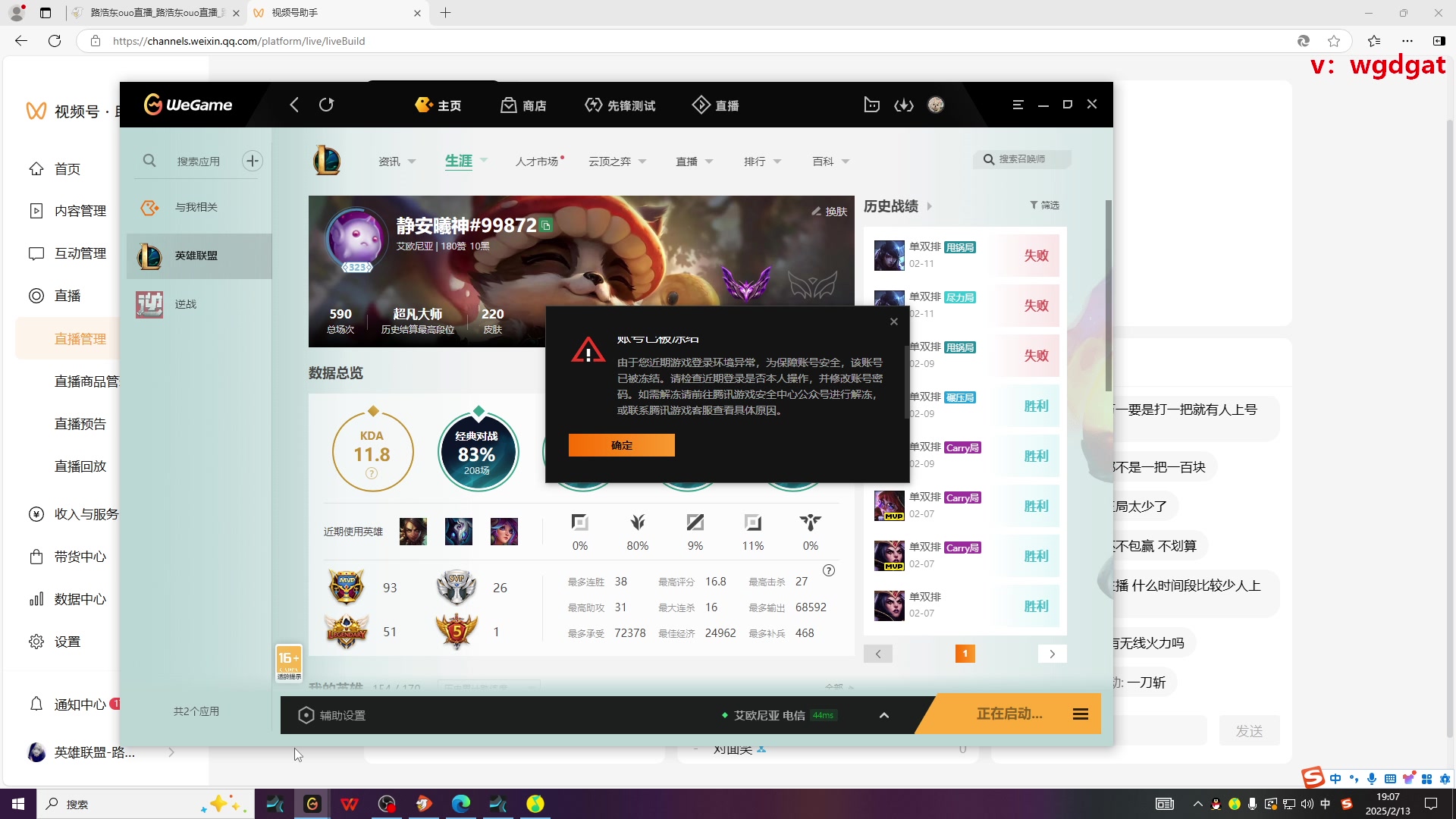Click the SVP badge icon with 26
This screenshot has height=819, width=1456.
pos(457,587)
